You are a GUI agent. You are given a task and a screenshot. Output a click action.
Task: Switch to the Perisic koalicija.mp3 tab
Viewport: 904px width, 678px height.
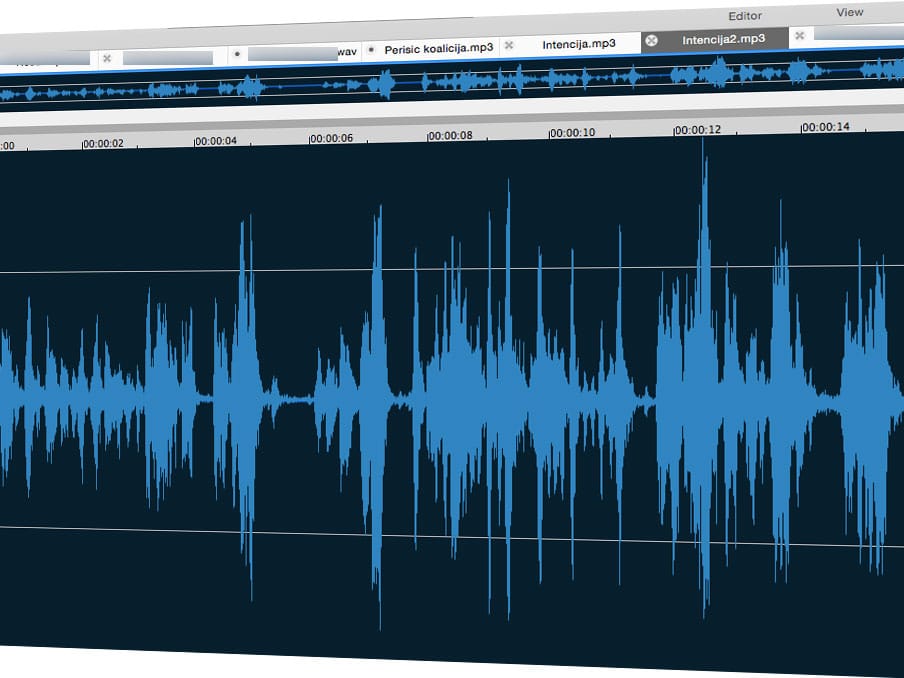pyautogui.click(x=438, y=47)
